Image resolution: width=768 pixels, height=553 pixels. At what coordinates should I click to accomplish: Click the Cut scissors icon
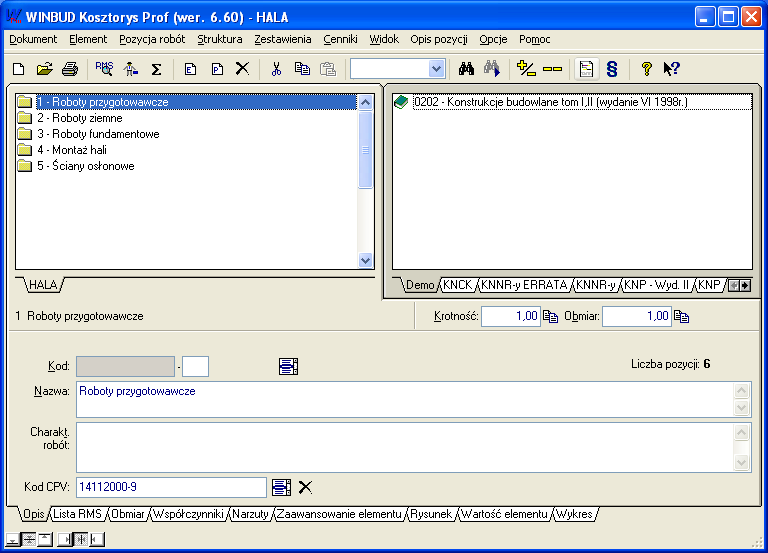click(x=276, y=69)
